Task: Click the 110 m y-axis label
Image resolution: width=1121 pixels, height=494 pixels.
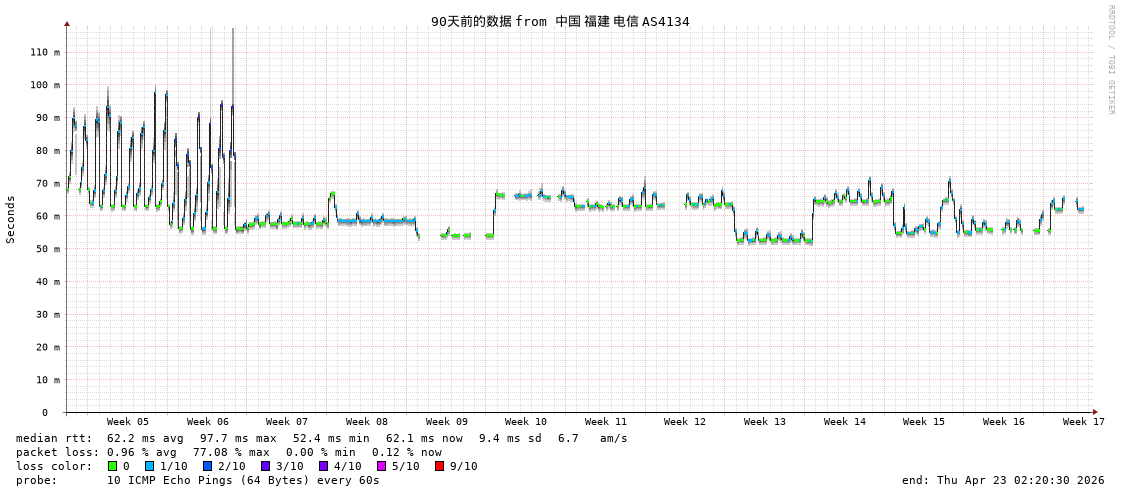Action: tap(45, 52)
